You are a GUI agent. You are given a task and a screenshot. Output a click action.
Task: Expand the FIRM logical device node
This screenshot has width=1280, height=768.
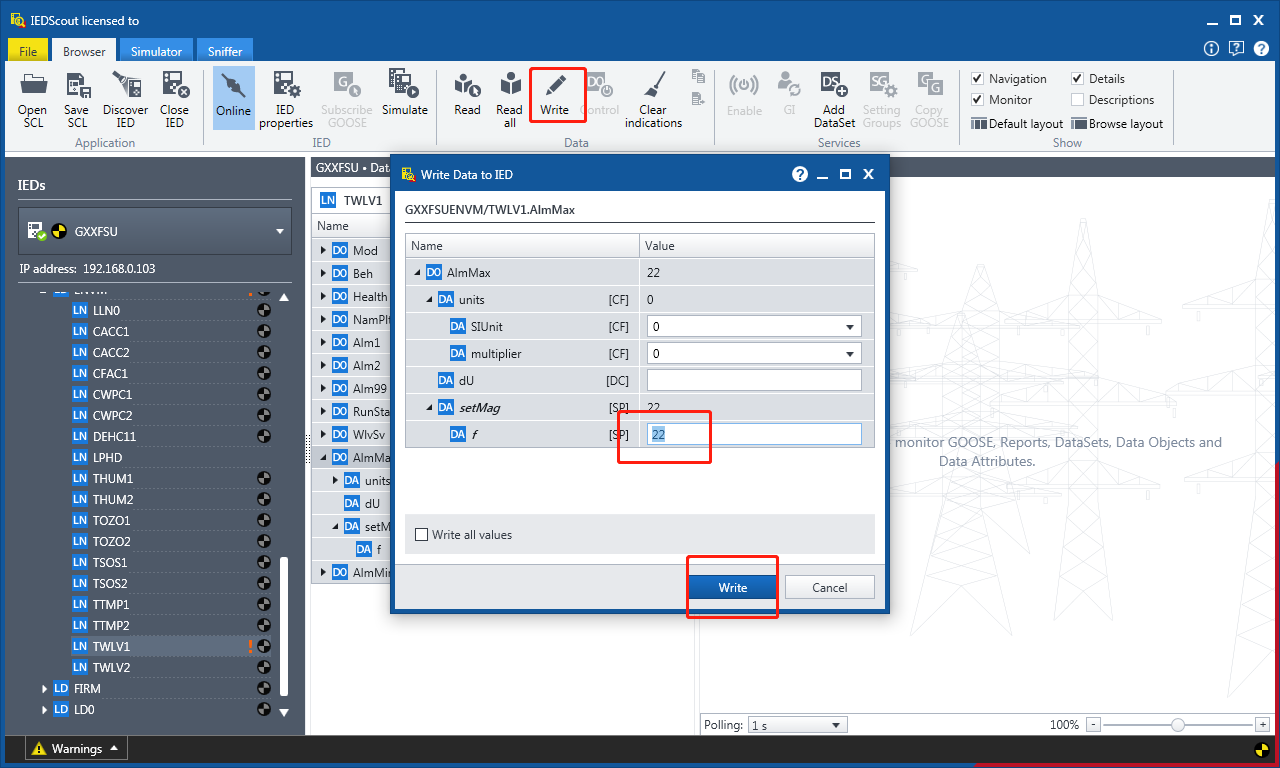45,689
